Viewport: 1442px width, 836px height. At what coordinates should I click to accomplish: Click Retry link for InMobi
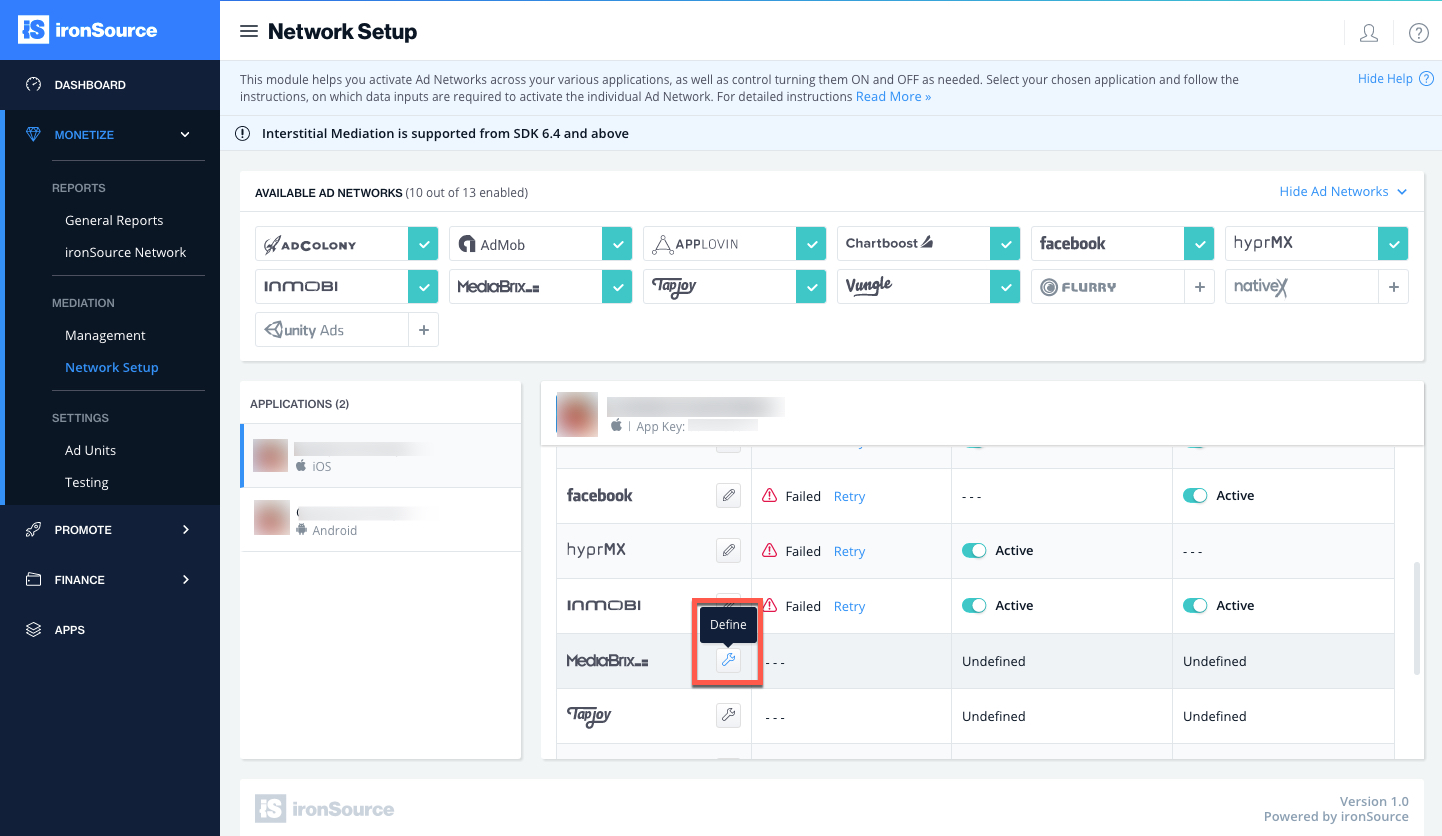pos(849,606)
